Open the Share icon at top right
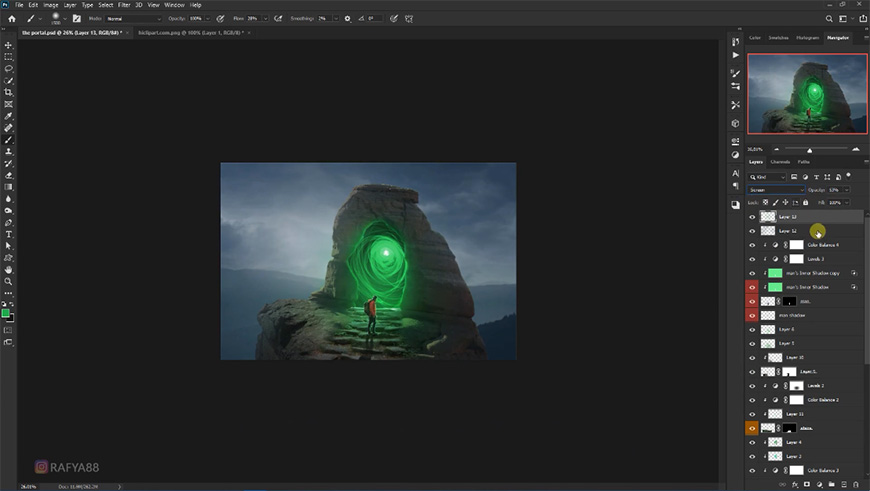Screen dimensions: 870x491 863,19
